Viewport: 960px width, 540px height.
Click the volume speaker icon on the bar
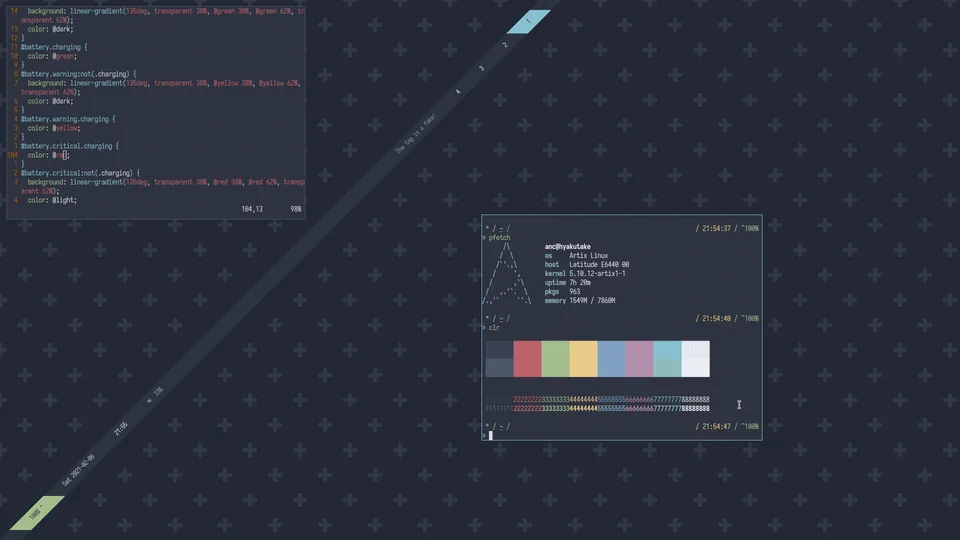[149, 400]
